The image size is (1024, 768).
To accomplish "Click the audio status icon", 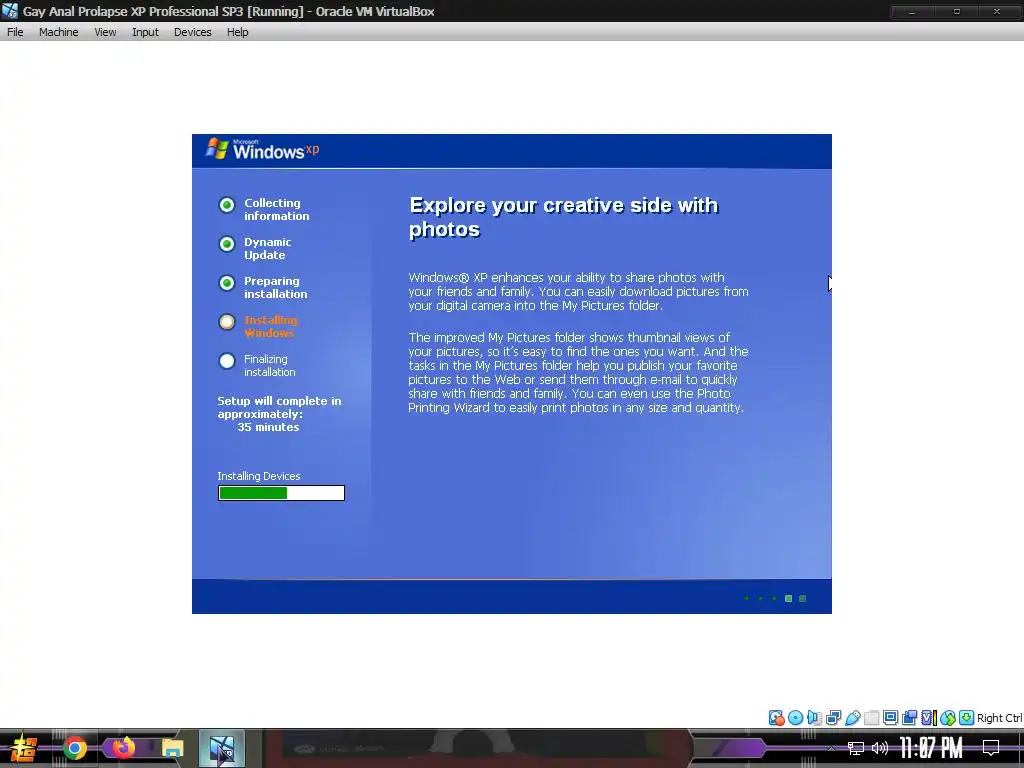I will [814, 718].
